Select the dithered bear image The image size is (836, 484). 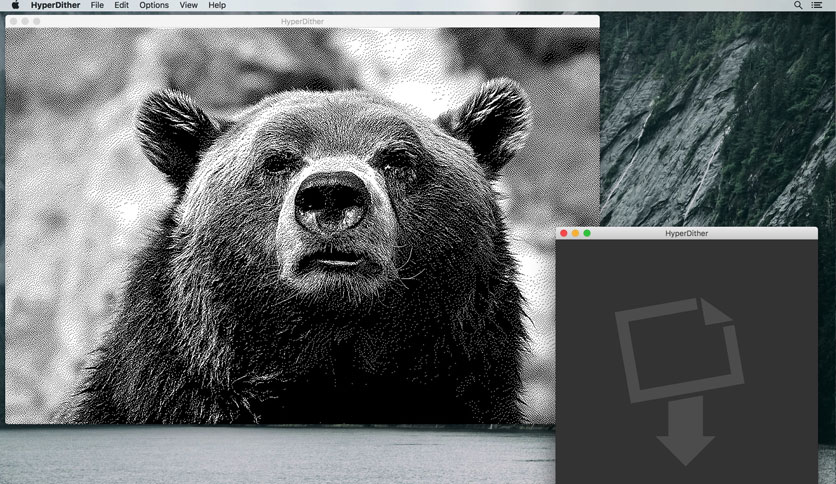tap(302, 225)
